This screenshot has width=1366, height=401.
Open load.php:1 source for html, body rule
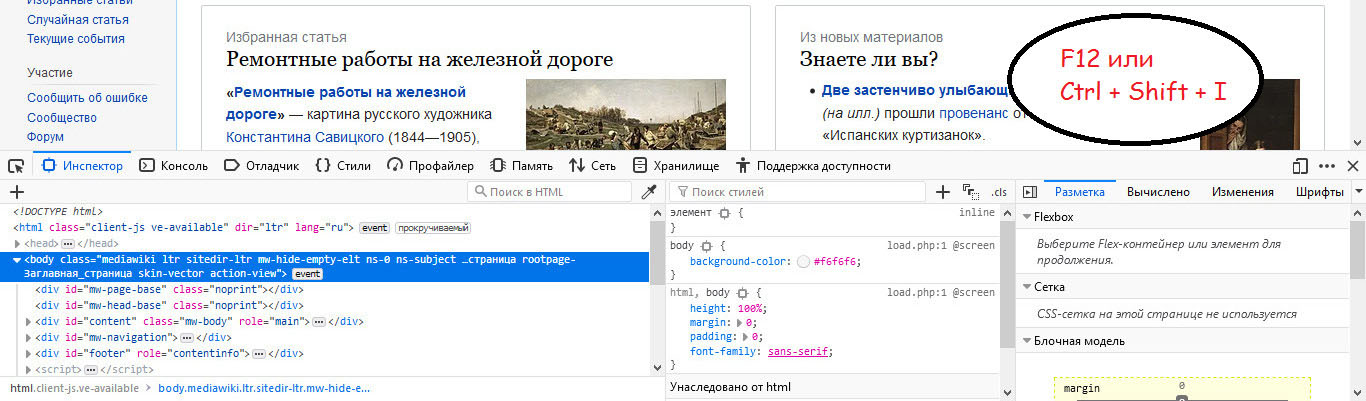pyautogui.click(x=941, y=293)
